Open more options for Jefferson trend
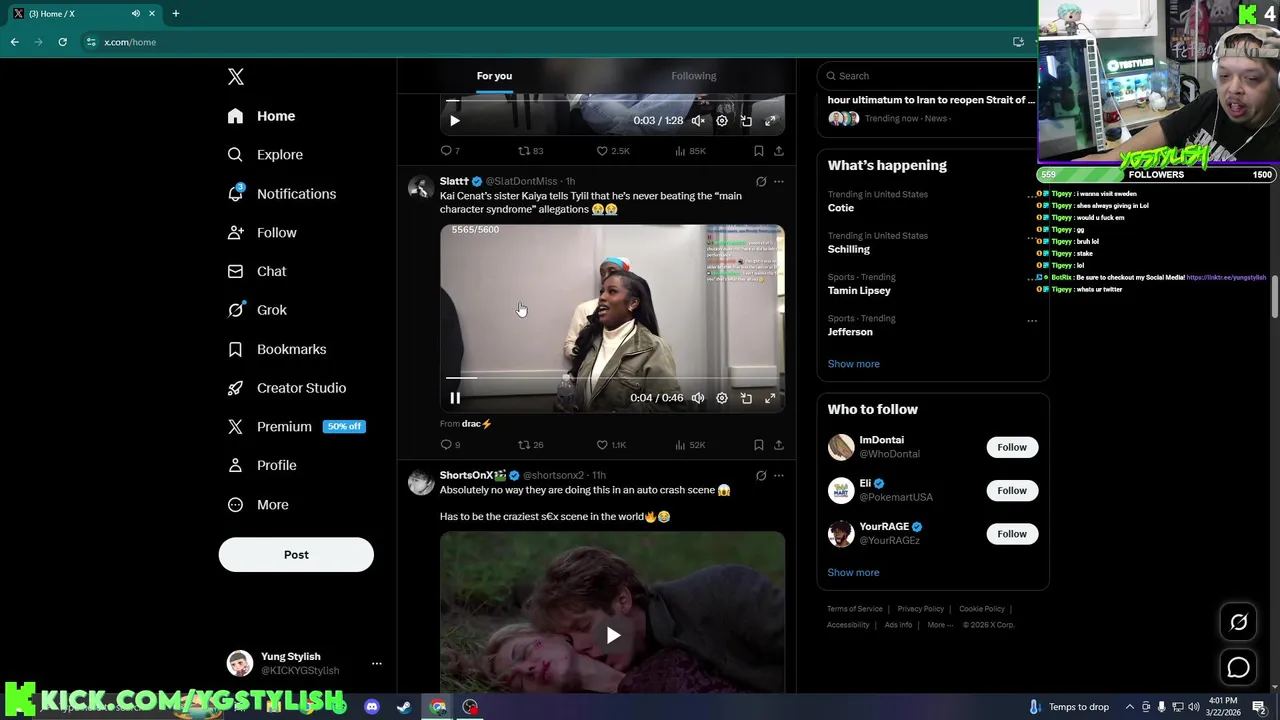The image size is (1280, 720). 1032,321
